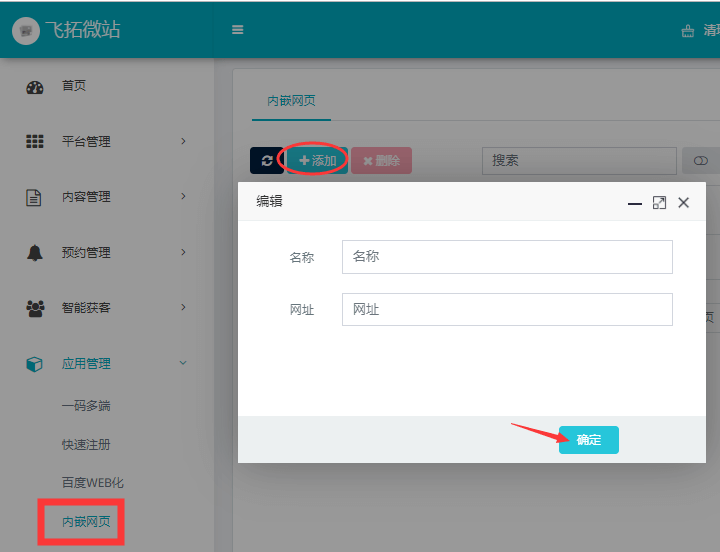Viewport: 720px width, 552px height.
Task: Expand 内容管理 chevron arrow
Action: (x=183, y=196)
